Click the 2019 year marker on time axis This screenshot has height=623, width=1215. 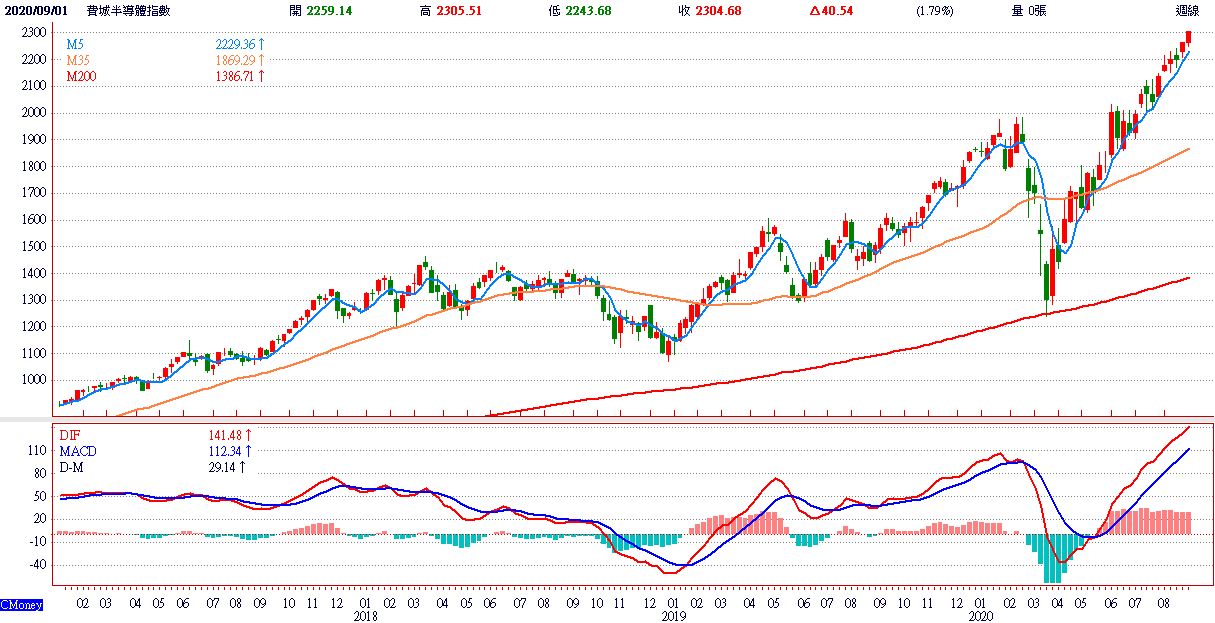(672, 618)
